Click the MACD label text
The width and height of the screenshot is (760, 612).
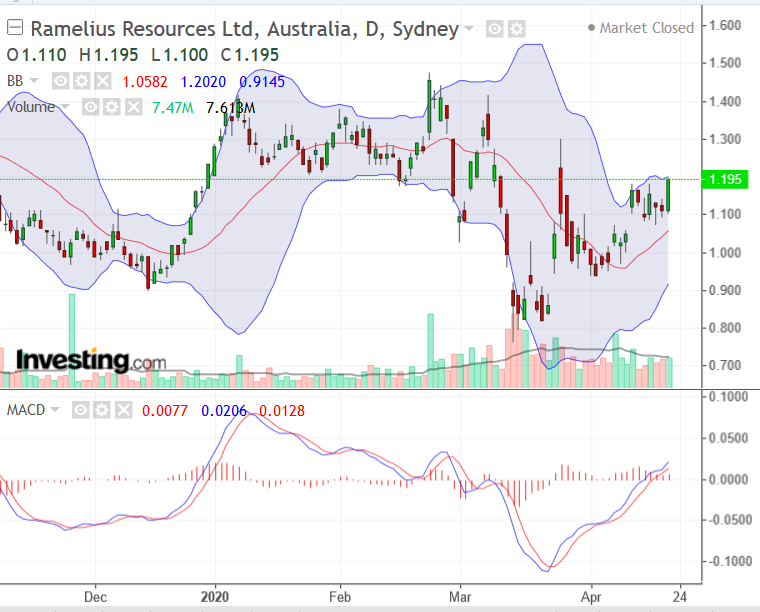tap(26, 410)
